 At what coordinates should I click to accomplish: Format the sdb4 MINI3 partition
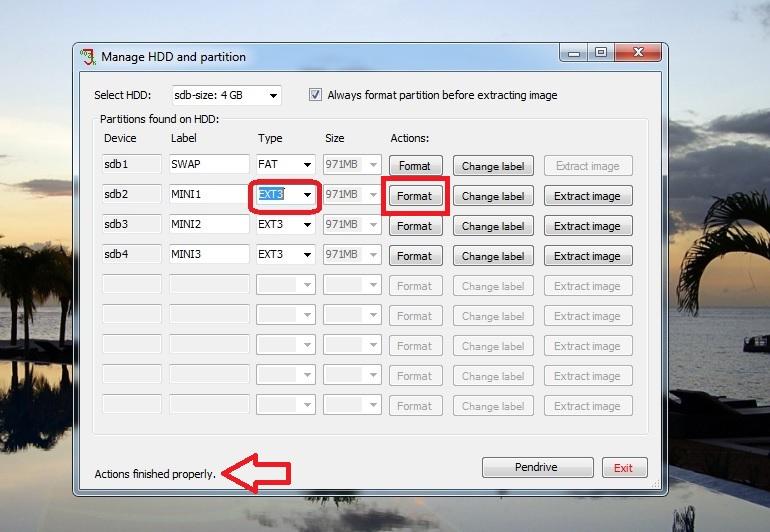[415, 256]
